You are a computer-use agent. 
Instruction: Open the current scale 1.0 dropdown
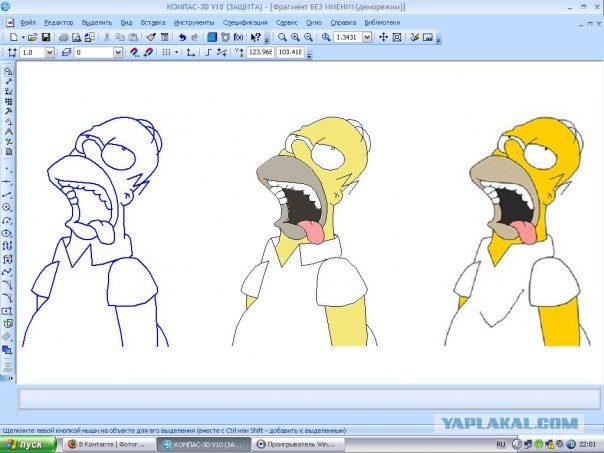pos(50,52)
